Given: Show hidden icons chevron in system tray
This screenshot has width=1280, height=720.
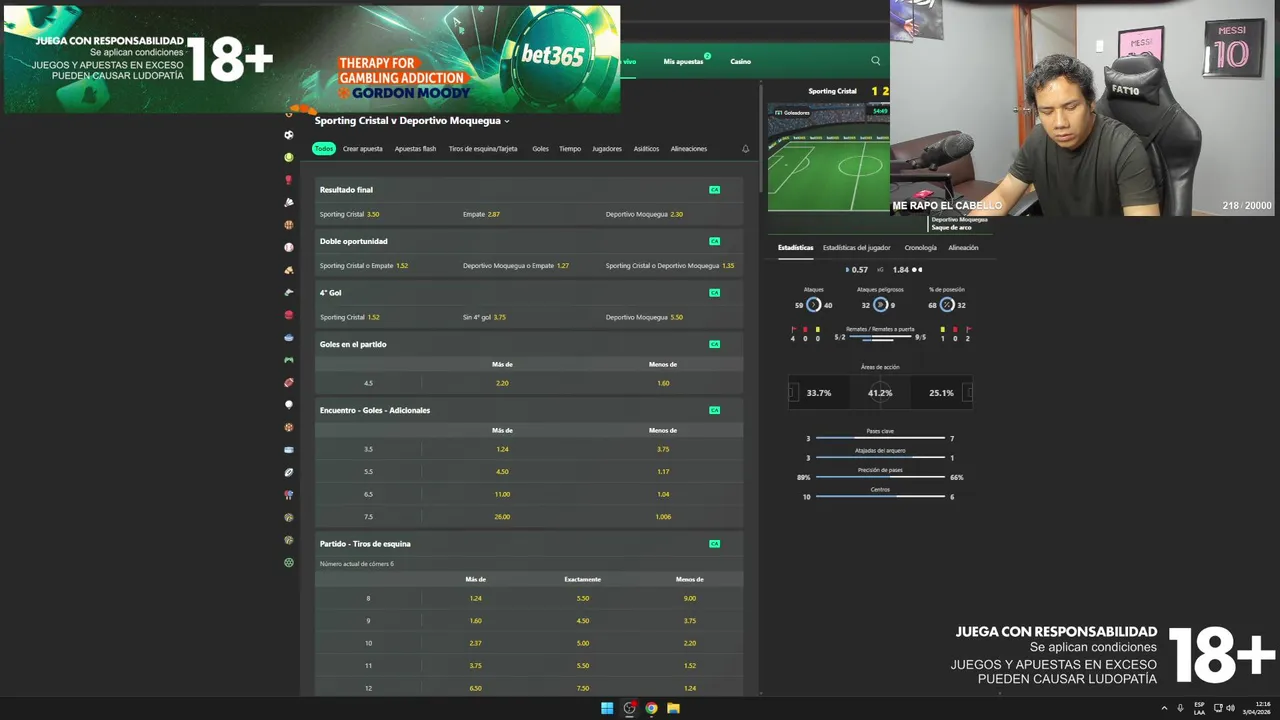Looking at the screenshot, I should tap(1164, 708).
